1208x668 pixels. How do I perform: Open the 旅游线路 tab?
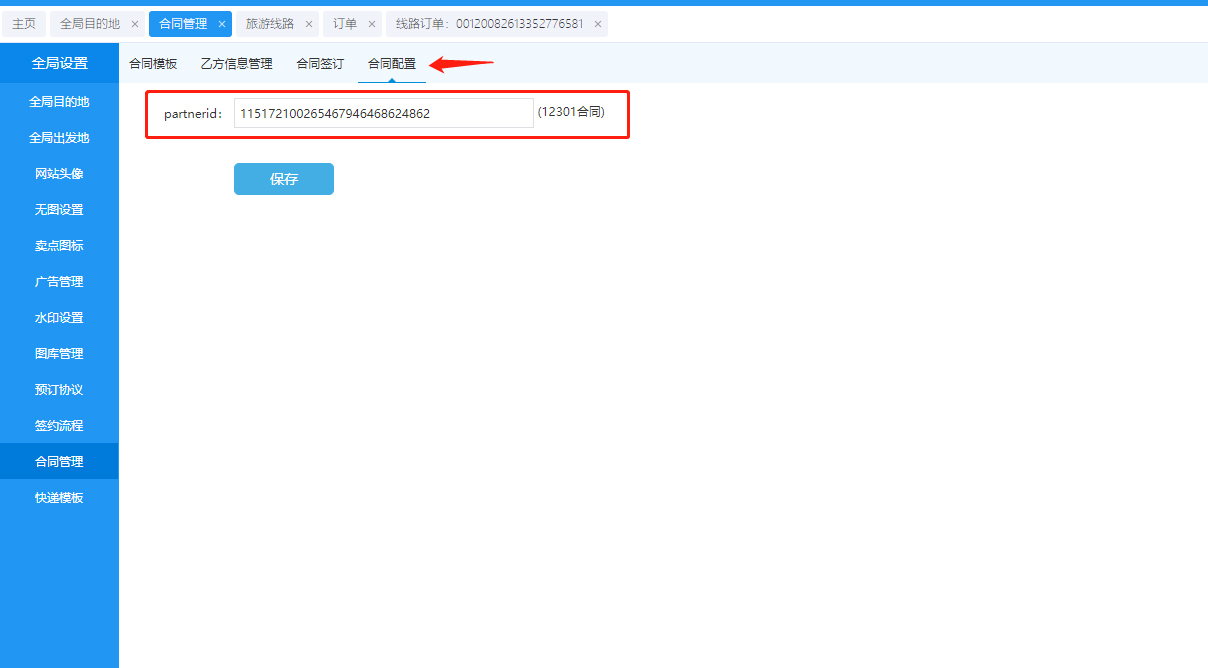point(270,24)
